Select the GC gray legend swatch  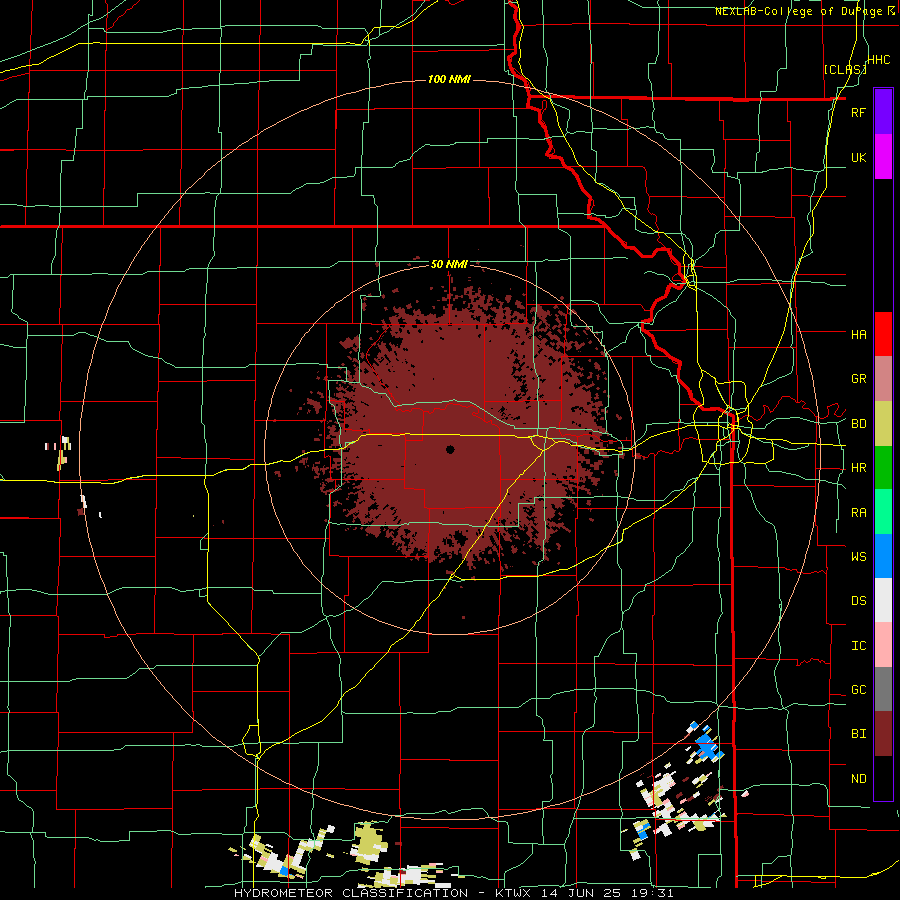click(883, 689)
